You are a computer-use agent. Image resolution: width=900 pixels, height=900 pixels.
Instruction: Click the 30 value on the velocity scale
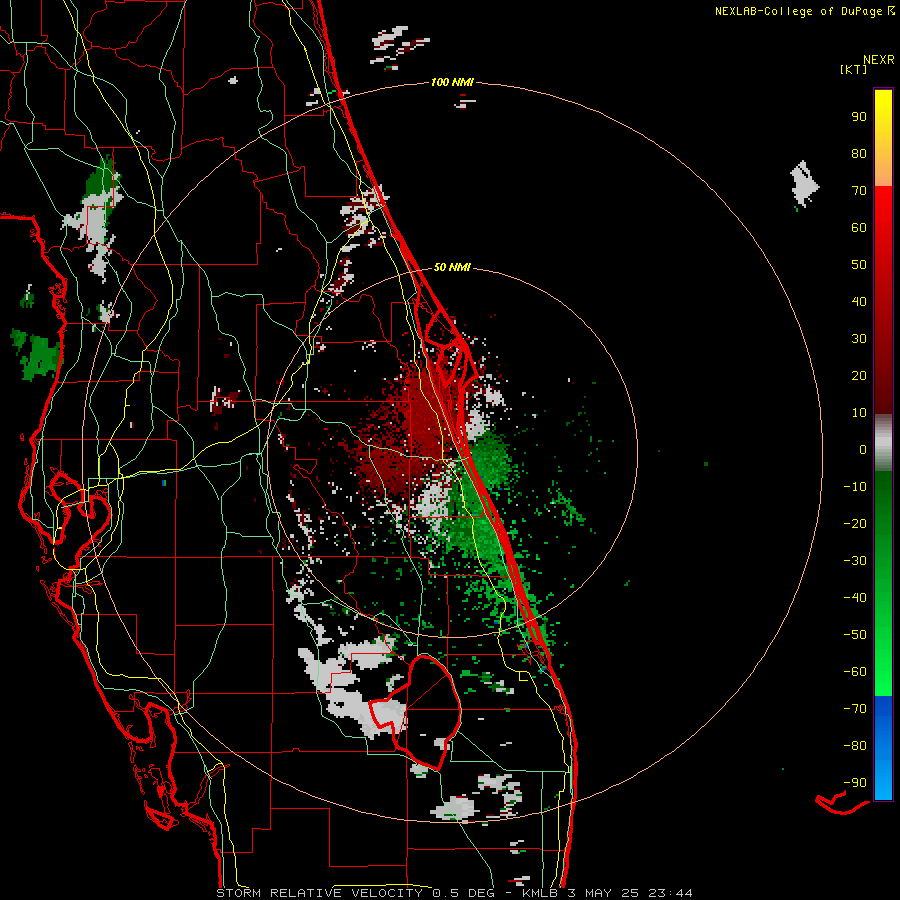pyautogui.click(x=859, y=339)
